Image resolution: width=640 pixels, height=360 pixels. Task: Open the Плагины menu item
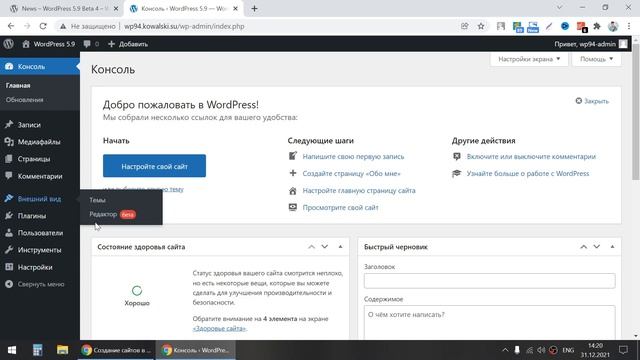tap(40, 216)
